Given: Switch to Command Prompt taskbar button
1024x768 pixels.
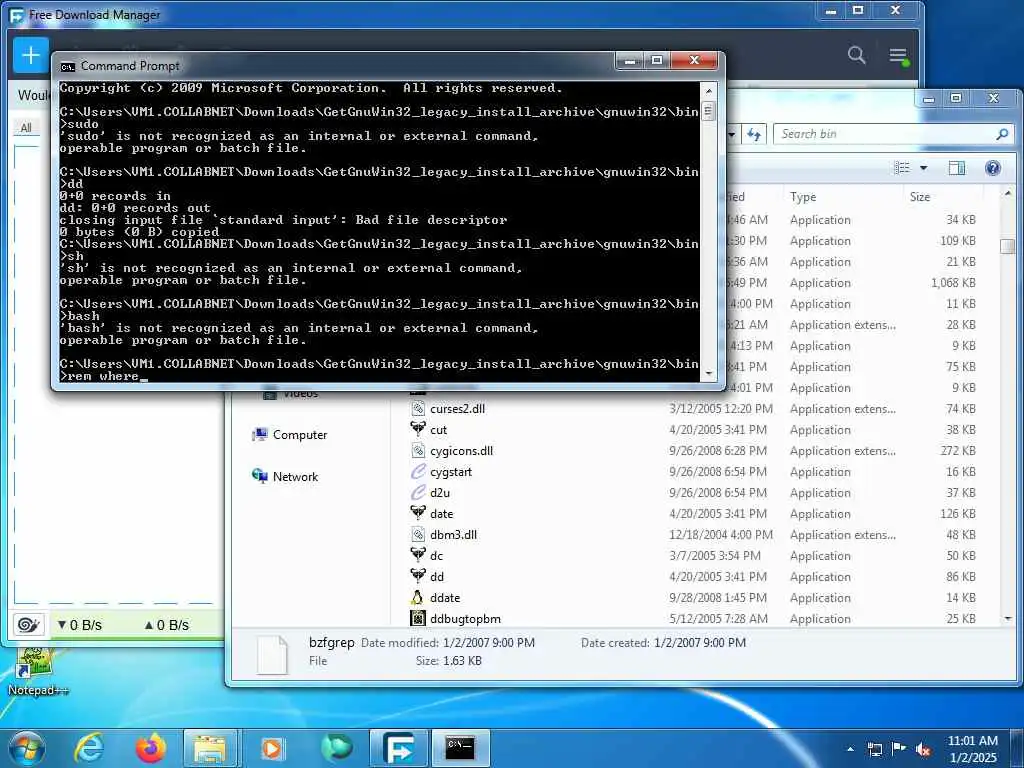Looking at the screenshot, I should 460,748.
